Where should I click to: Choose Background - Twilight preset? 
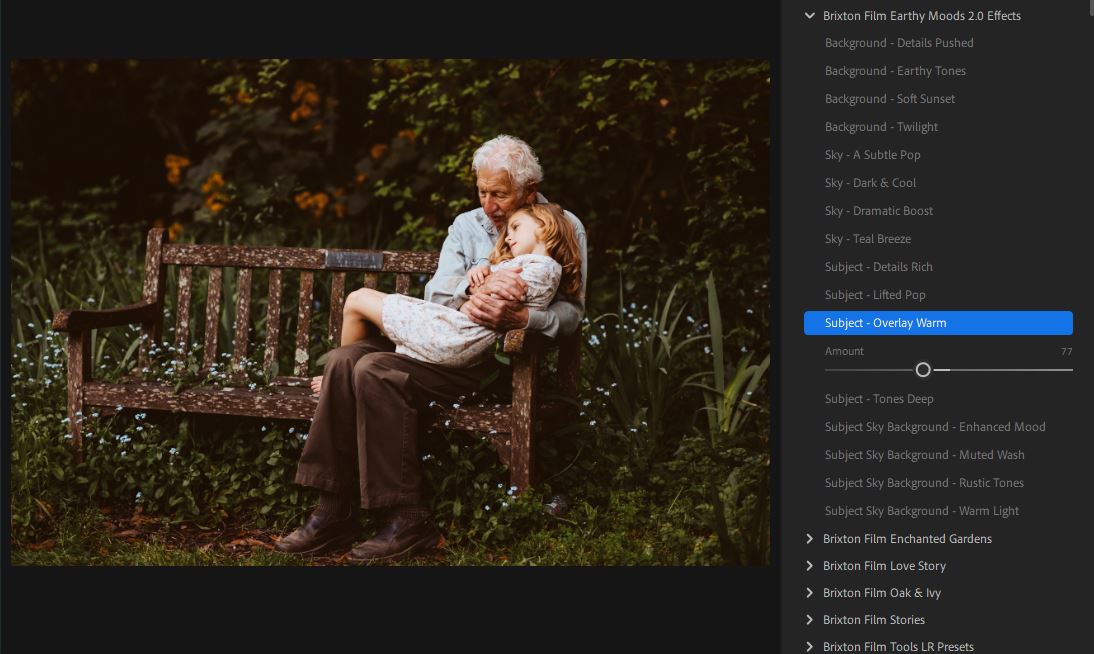[x=881, y=127]
